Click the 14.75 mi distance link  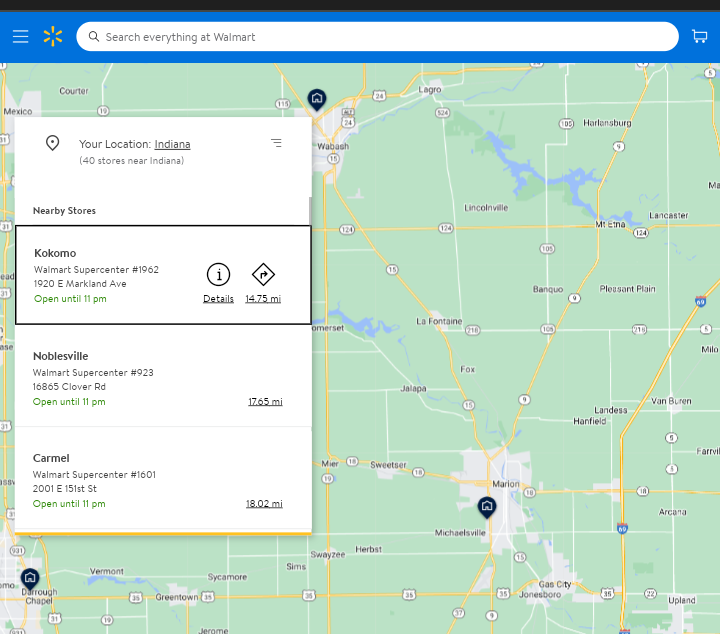click(x=263, y=298)
